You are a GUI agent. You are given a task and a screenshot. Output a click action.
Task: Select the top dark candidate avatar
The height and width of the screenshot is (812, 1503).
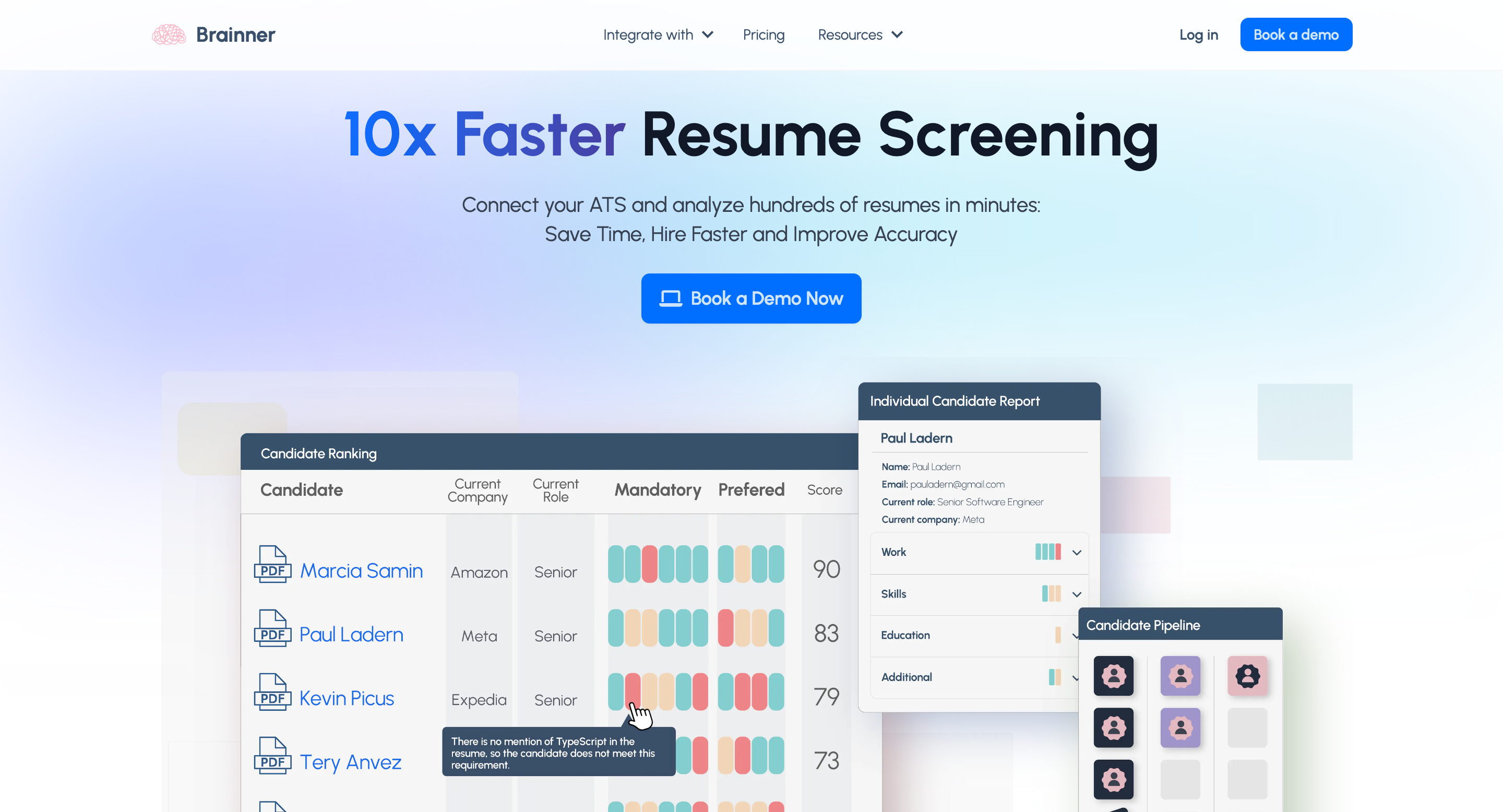[1113, 675]
